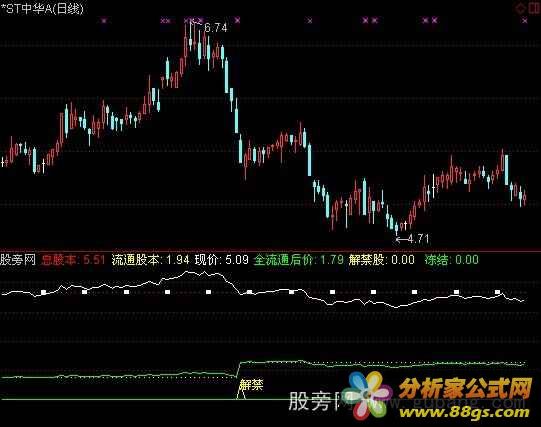Click the 现价 5.09 value
541x427 pixels.
pyautogui.click(x=222, y=260)
